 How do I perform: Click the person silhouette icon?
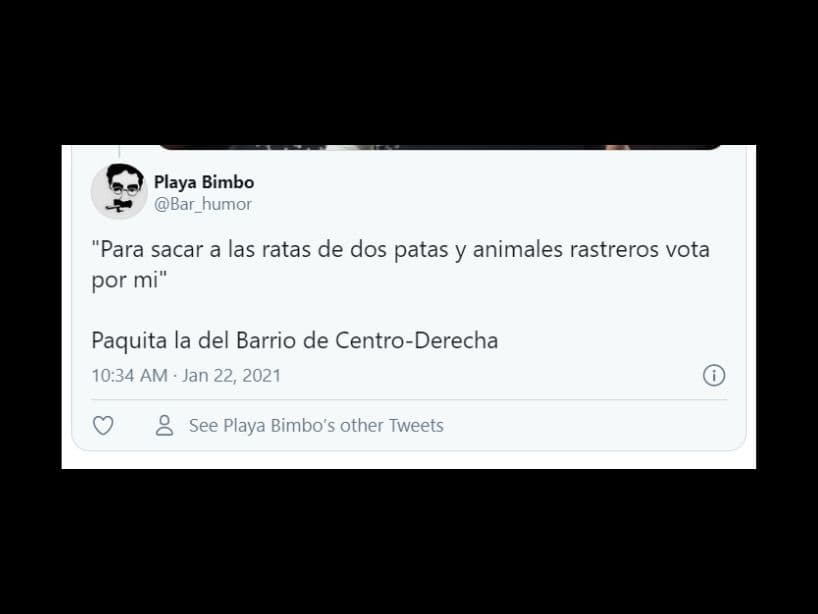pos(164,426)
